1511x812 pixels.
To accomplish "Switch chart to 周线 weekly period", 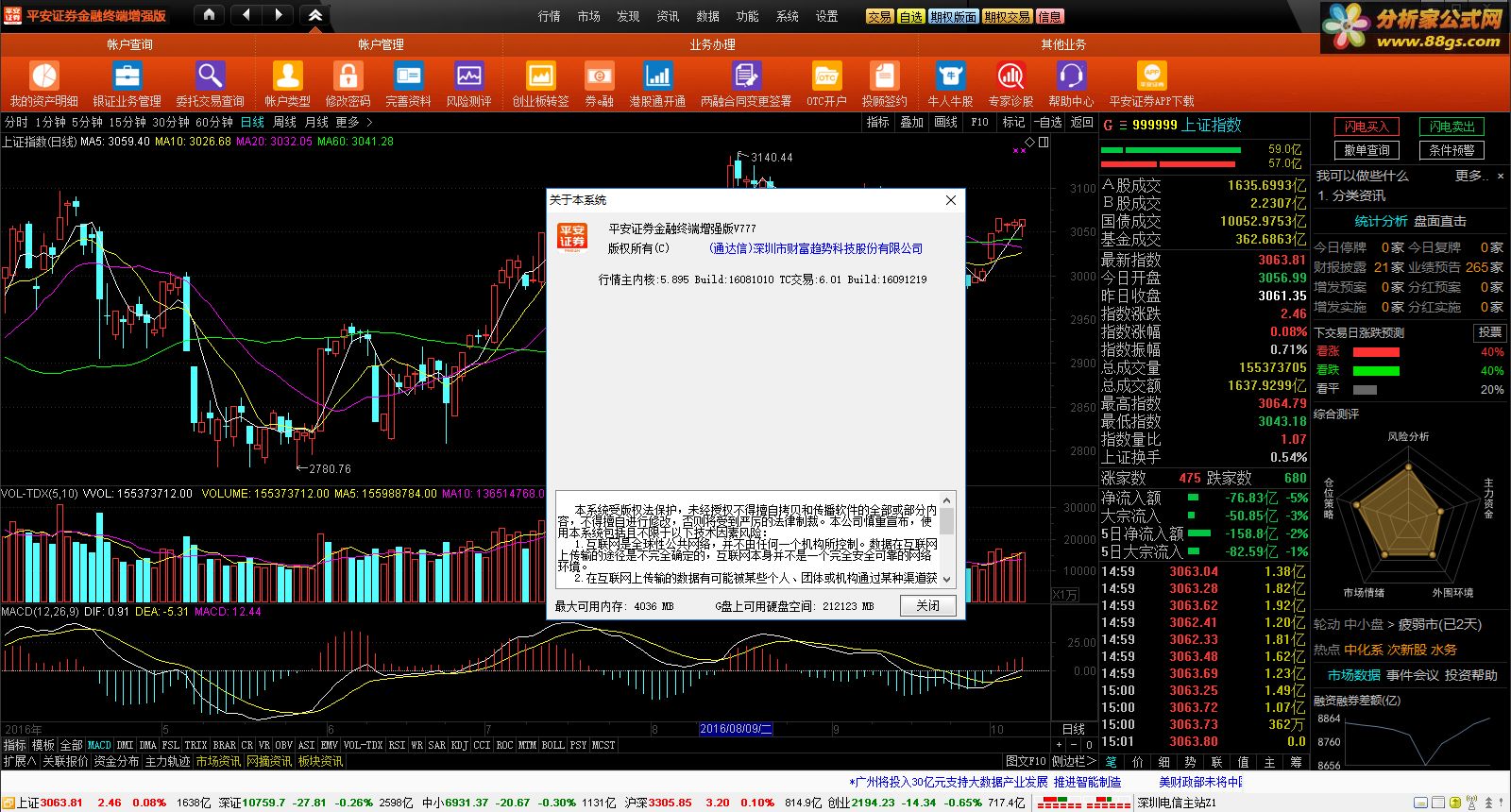I will click(284, 122).
